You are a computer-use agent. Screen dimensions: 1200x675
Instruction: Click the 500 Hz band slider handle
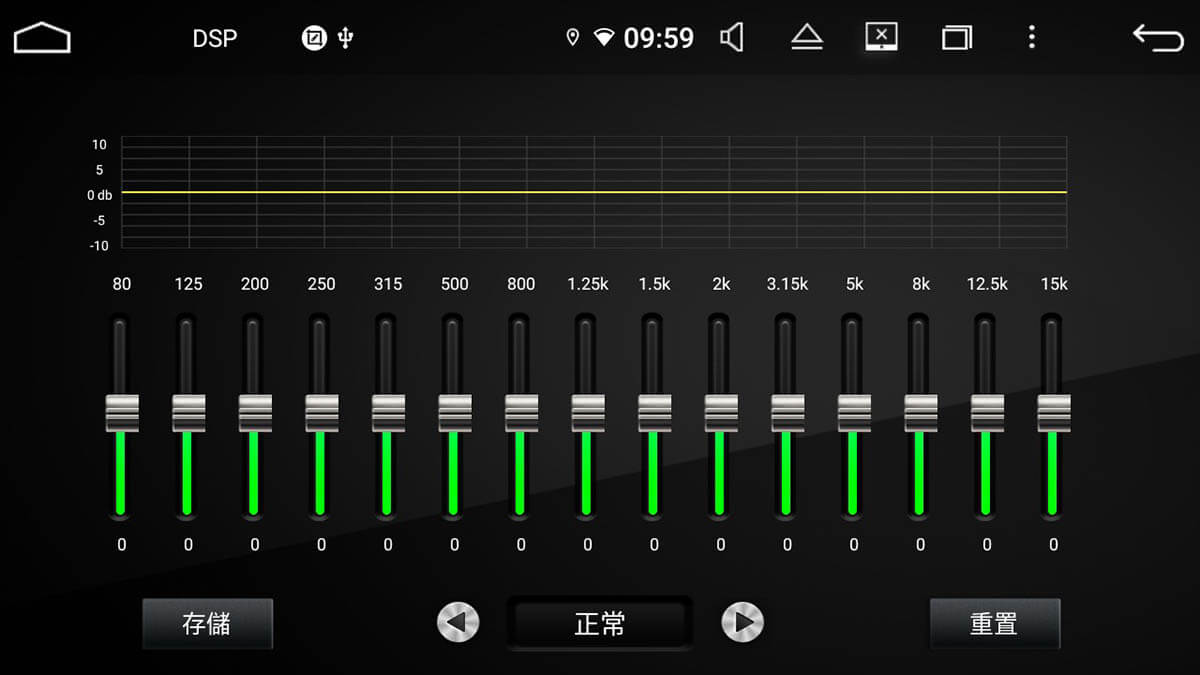[455, 413]
